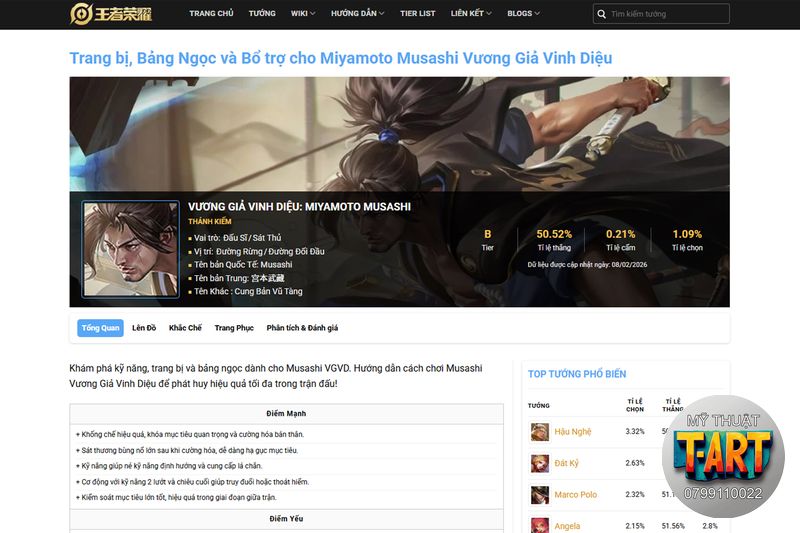Click the THÁNH KIẾM subtitle text
This screenshot has height=533, width=800.
pos(210,221)
